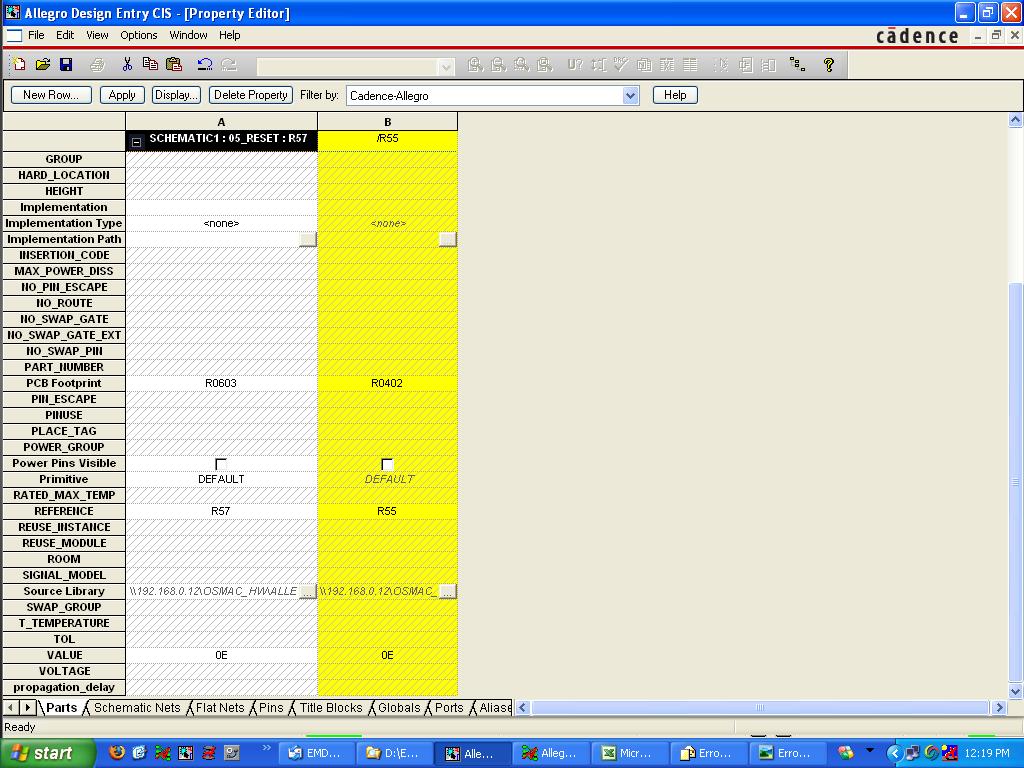Screen dimensions: 1024x768
Task: Click the question mark help icon
Action: (x=828, y=65)
